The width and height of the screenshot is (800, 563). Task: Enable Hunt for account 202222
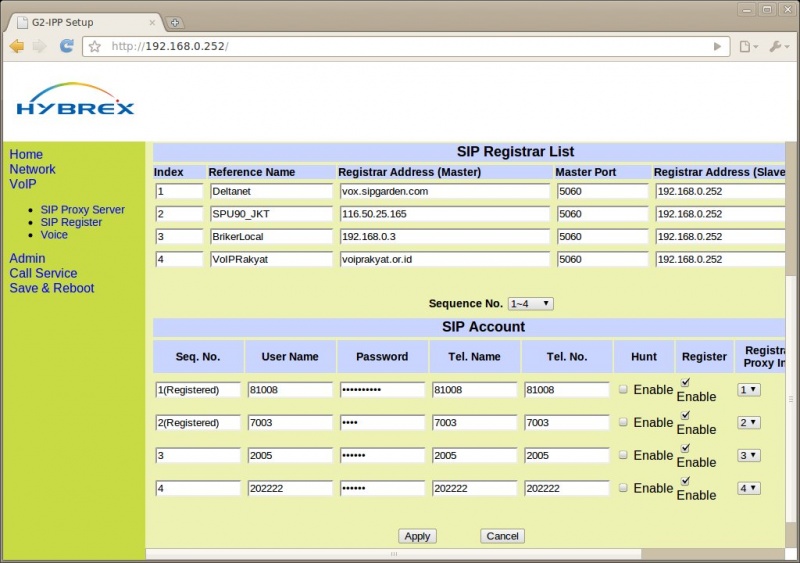[623, 488]
